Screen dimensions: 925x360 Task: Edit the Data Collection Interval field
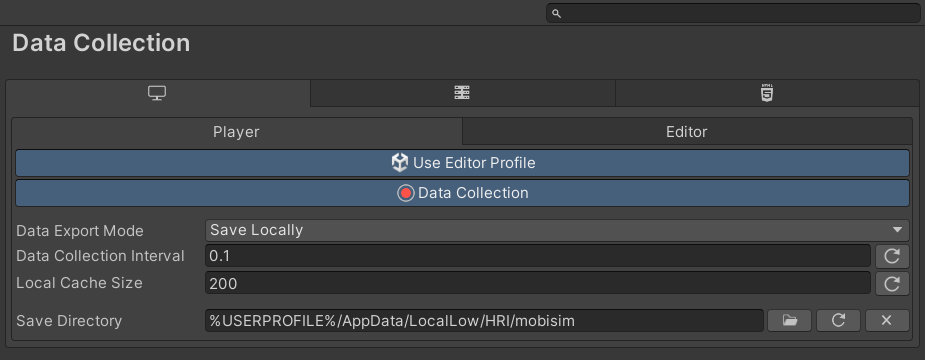click(537, 256)
